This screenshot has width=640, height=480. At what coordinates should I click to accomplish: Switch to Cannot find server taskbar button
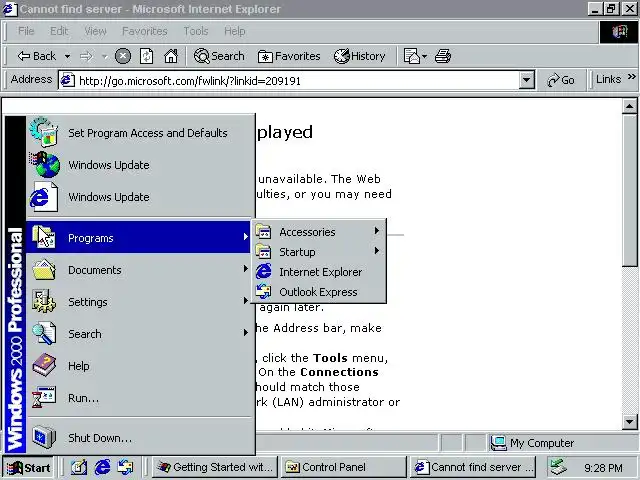tap(473, 467)
